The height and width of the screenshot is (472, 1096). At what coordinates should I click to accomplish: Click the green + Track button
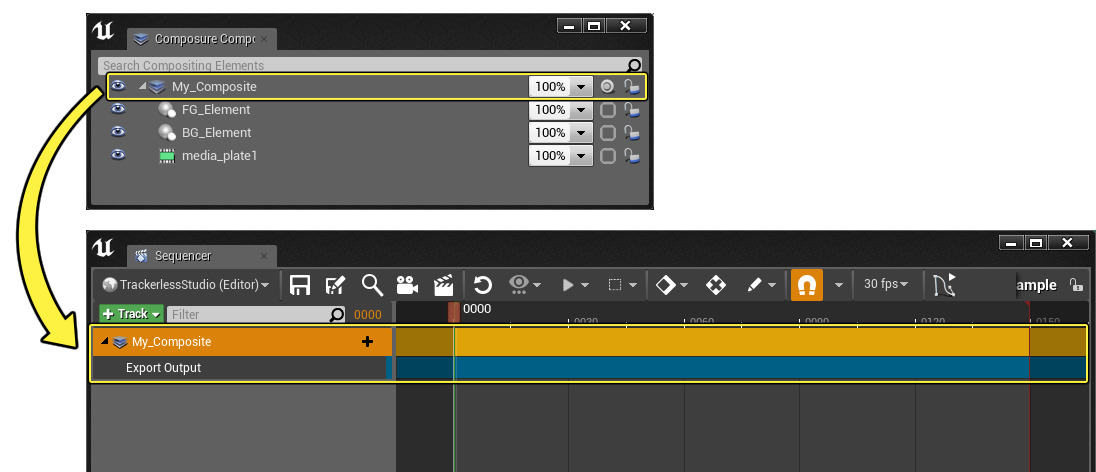(131, 314)
